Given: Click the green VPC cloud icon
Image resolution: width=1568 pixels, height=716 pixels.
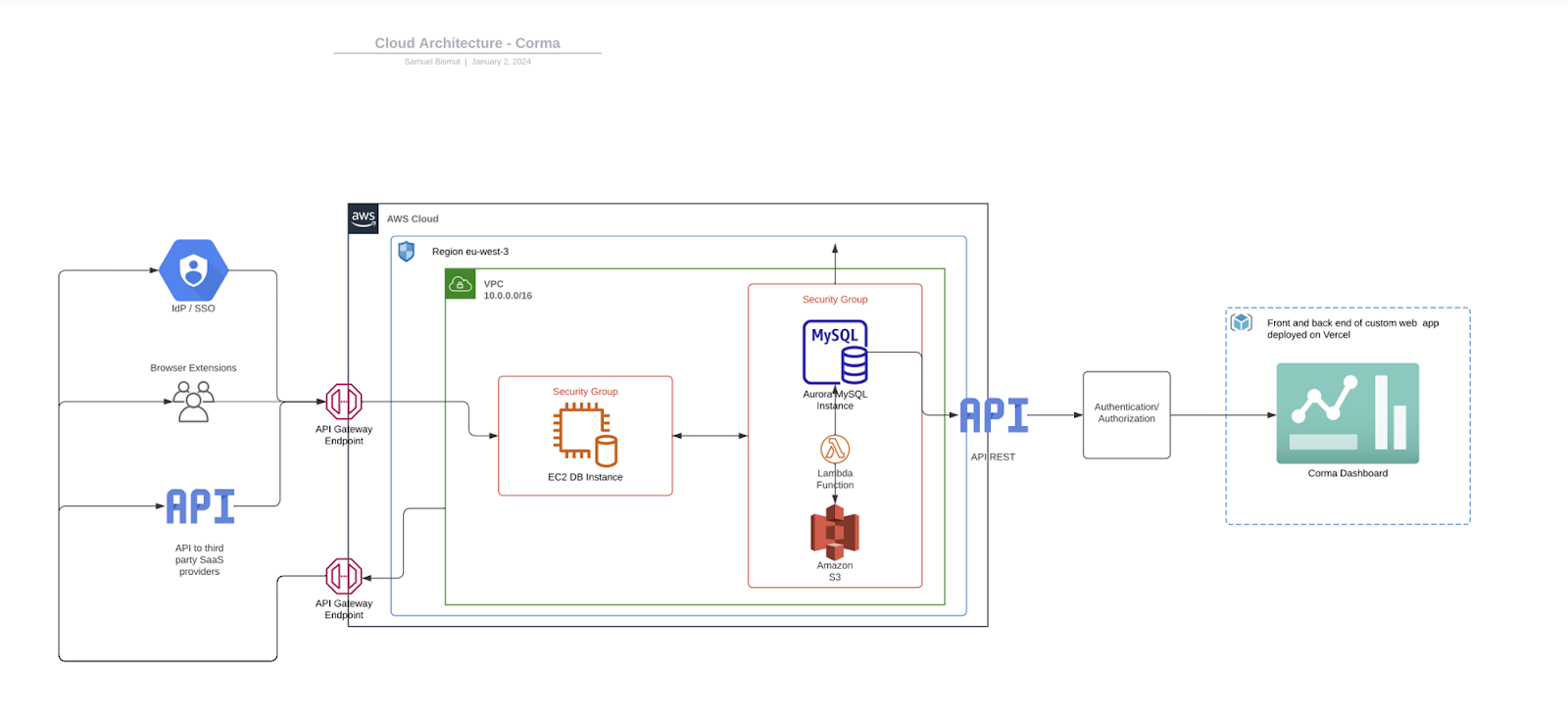Looking at the screenshot, I should click(461, 284).
